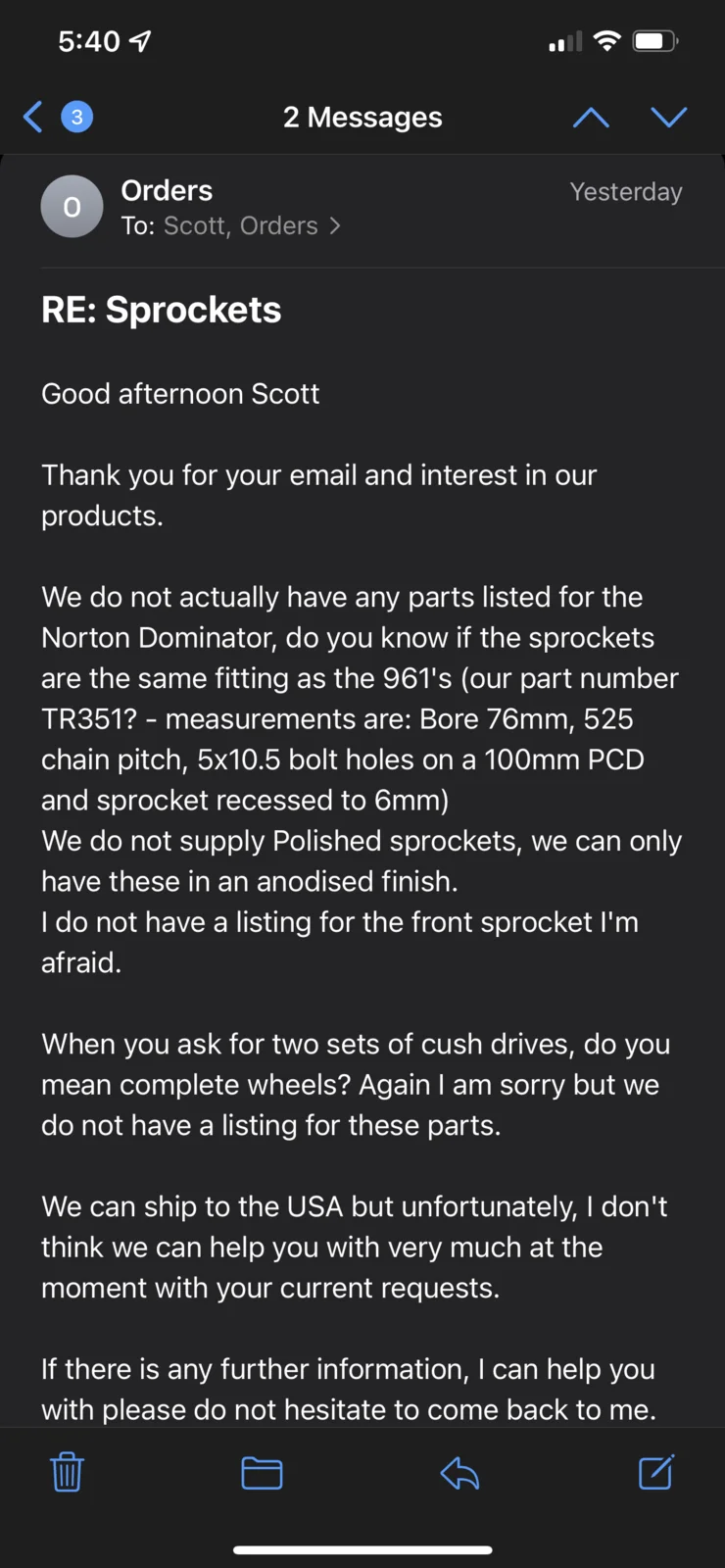Image resolution: width=725 pixels, height=1568 pixels.
Task: Tap the sender avatar with letter O
Action: point(72,207)
